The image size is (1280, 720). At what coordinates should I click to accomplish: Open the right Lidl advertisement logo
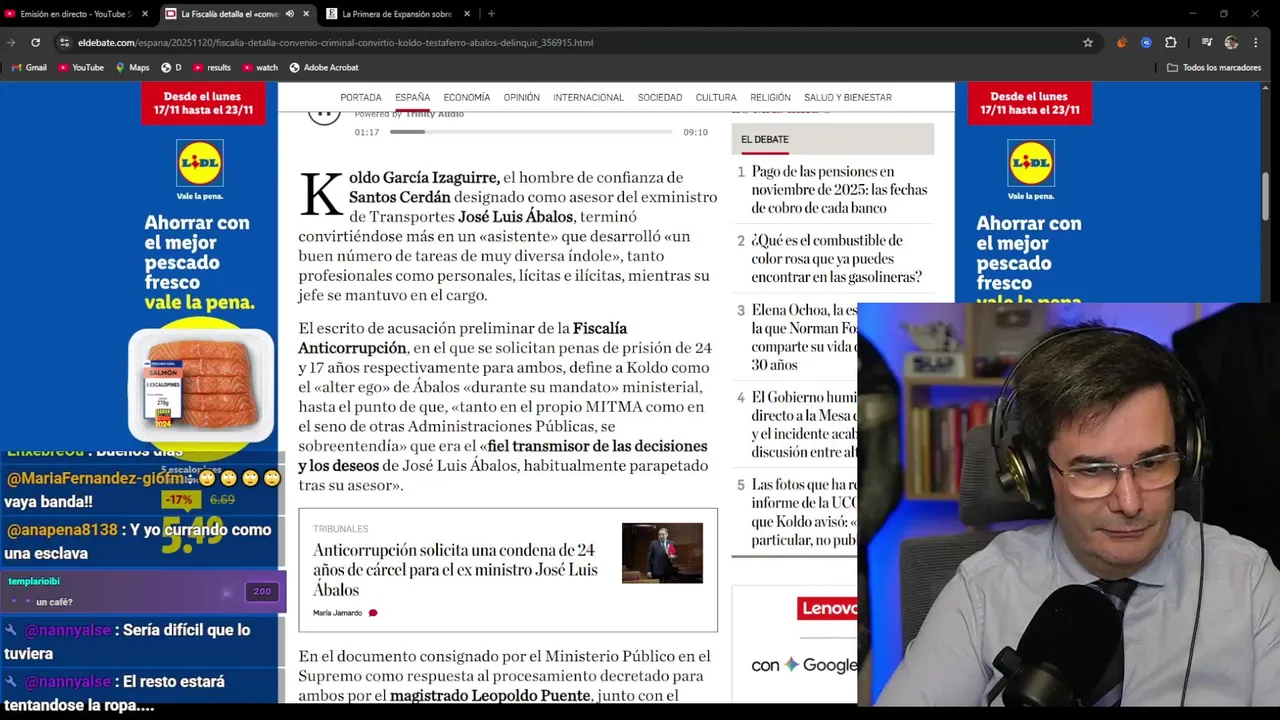(x=1031, y=163)
